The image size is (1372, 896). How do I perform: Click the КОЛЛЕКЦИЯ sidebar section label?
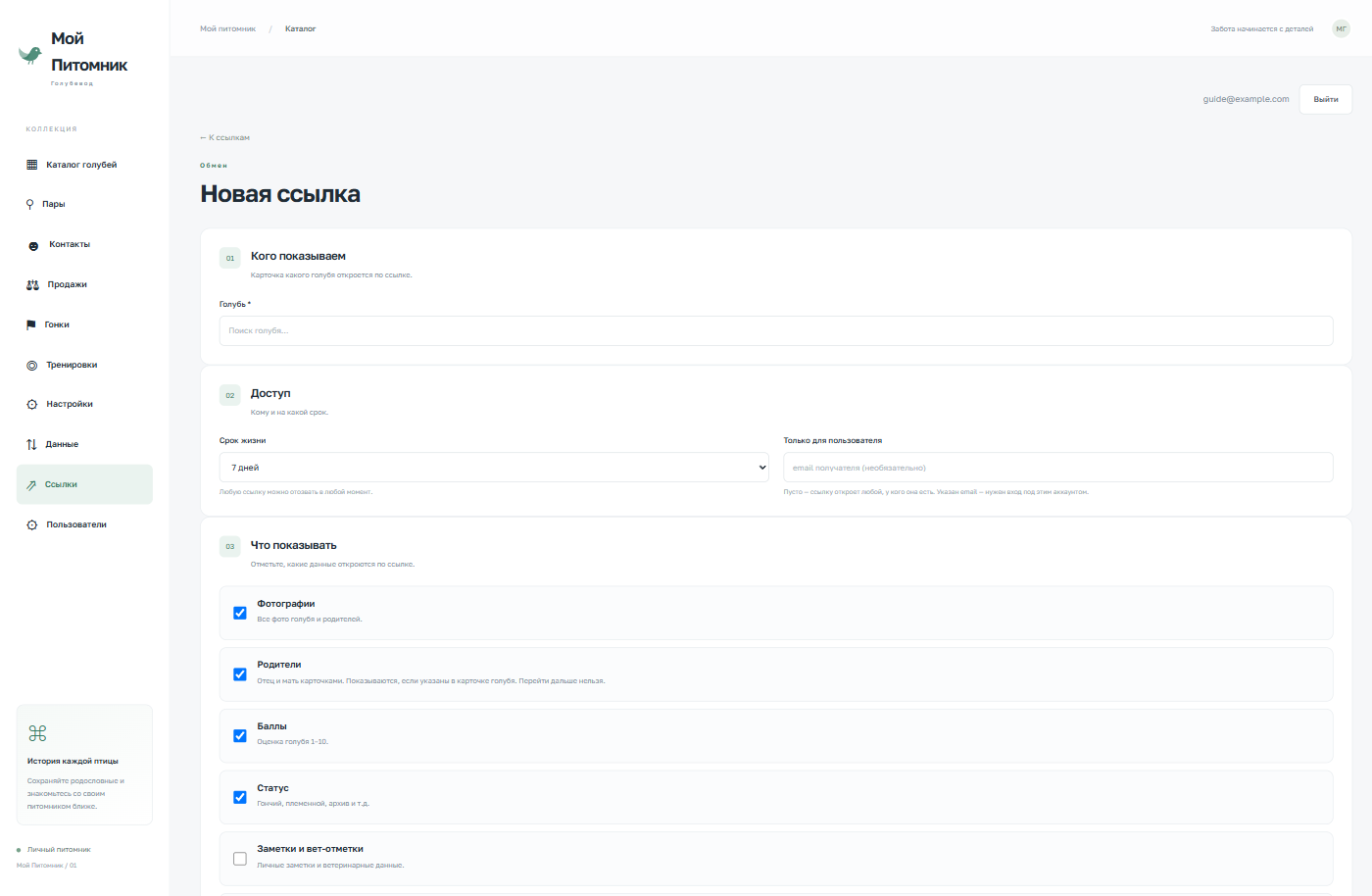[x=52, y=129]
